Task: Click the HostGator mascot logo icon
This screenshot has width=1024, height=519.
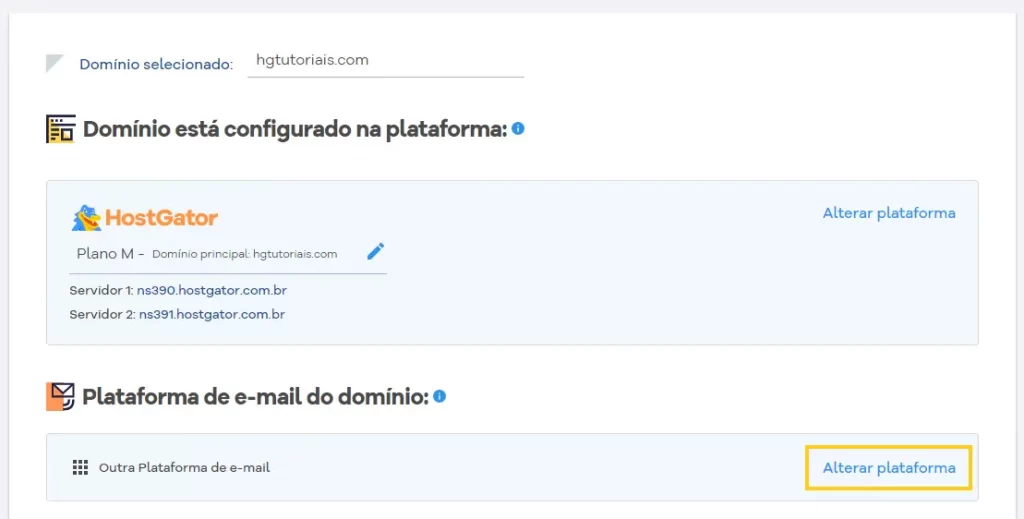Action: pos(86,218)
